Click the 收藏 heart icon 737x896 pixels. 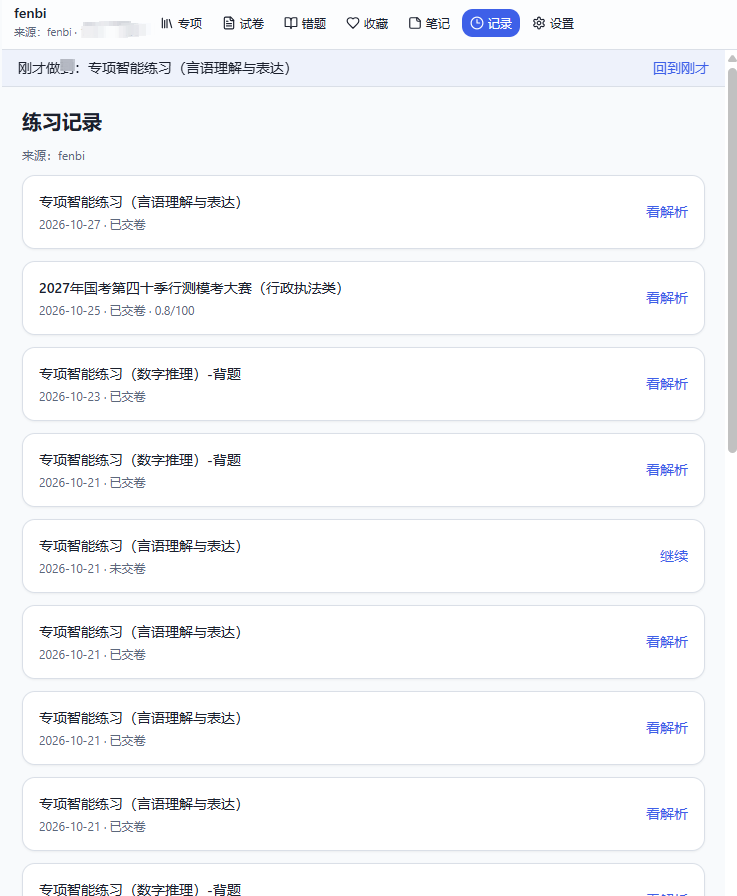pos(353,23)
